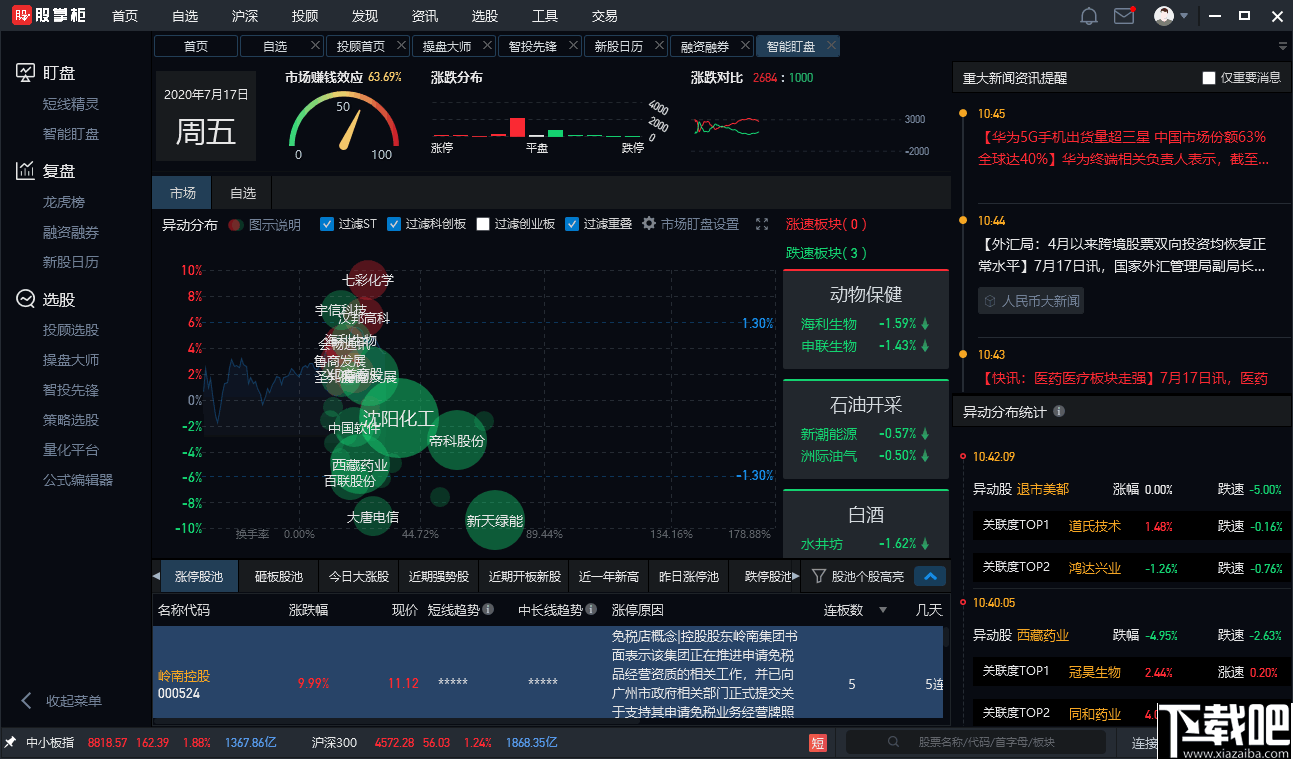The width and height of the screenshot is (1293, 759).
Task: Enable the 过滤创业板 checkbox
Action: 484,224
